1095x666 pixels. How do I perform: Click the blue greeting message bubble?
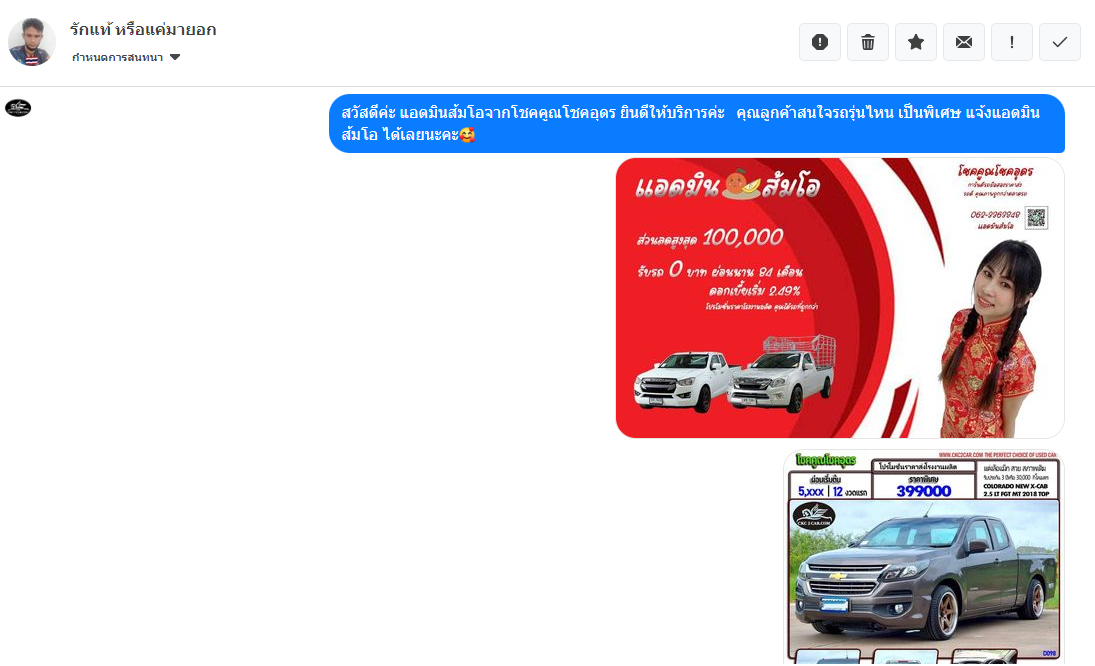(697, 124)
